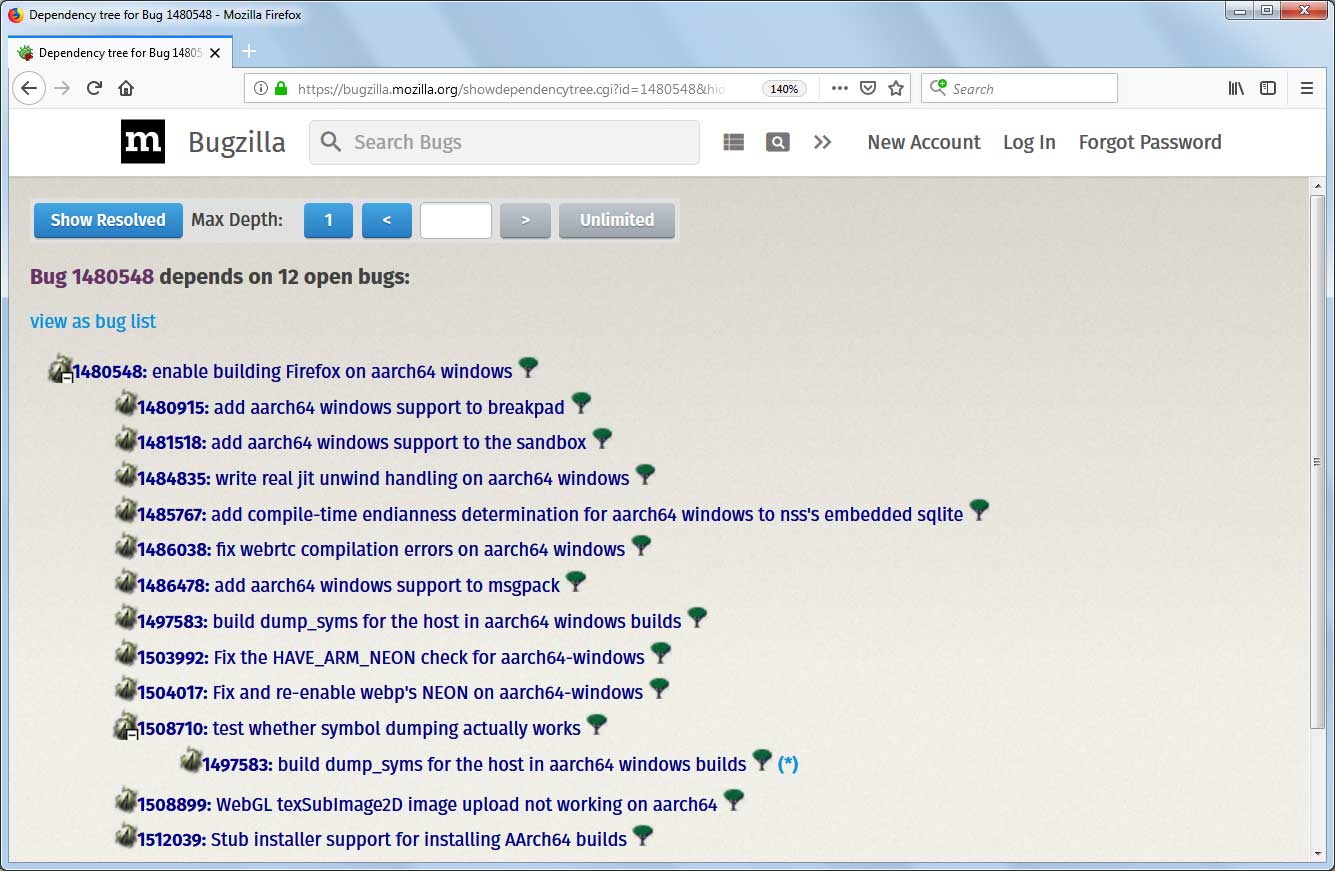Open bug 1480915 breakpad support link
This screenshot has height=871, width=1335.
[351, 407]
